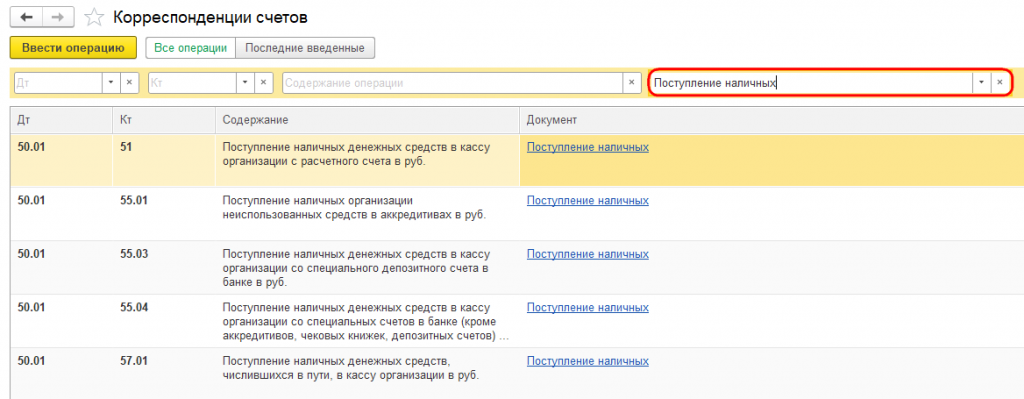Open Поступление наличных link in row Кт 55.01
1024x399 pixels.
click(x=588, y=200)
